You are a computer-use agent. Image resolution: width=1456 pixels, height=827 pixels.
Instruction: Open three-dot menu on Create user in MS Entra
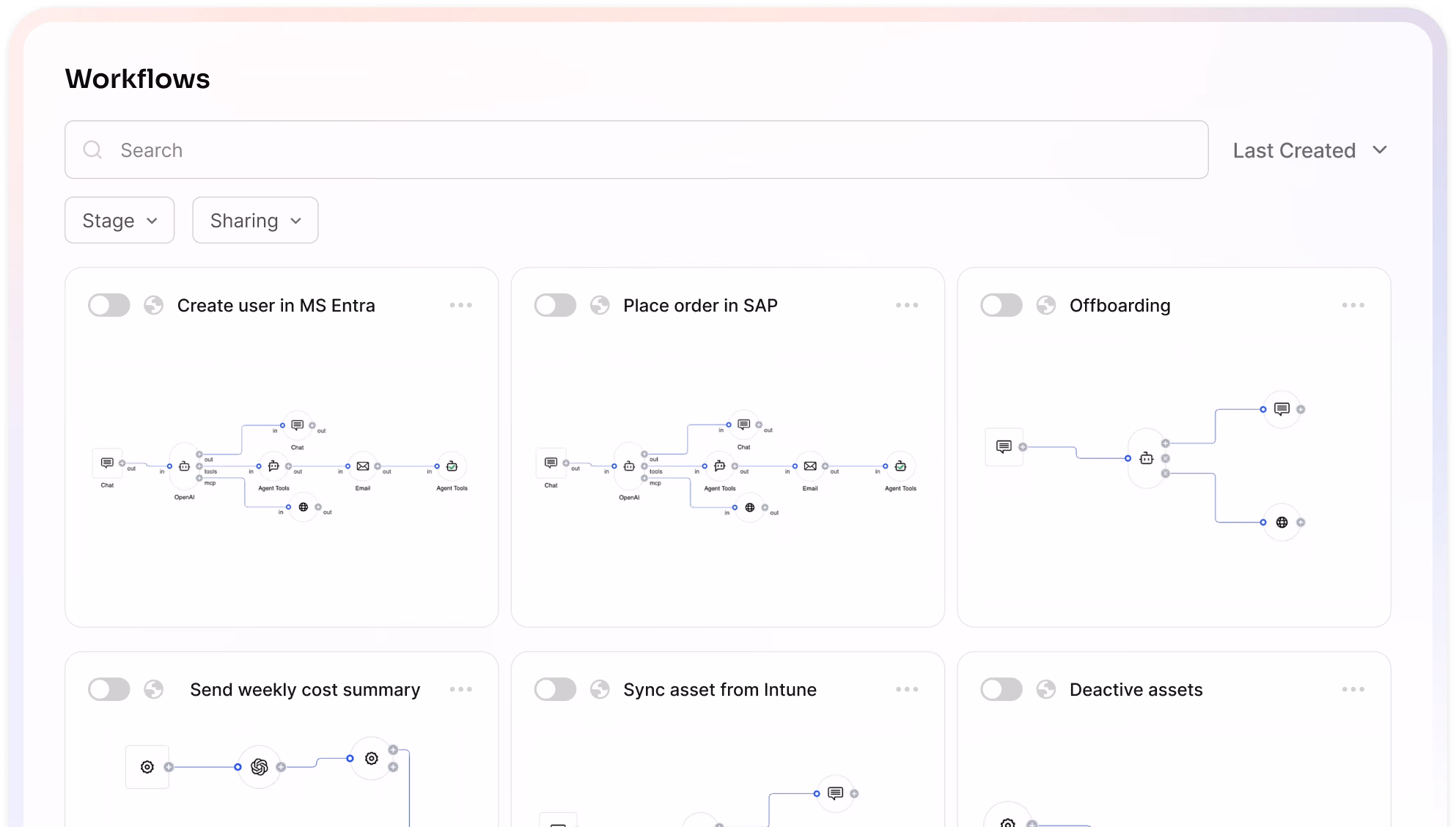pos(460,305)
